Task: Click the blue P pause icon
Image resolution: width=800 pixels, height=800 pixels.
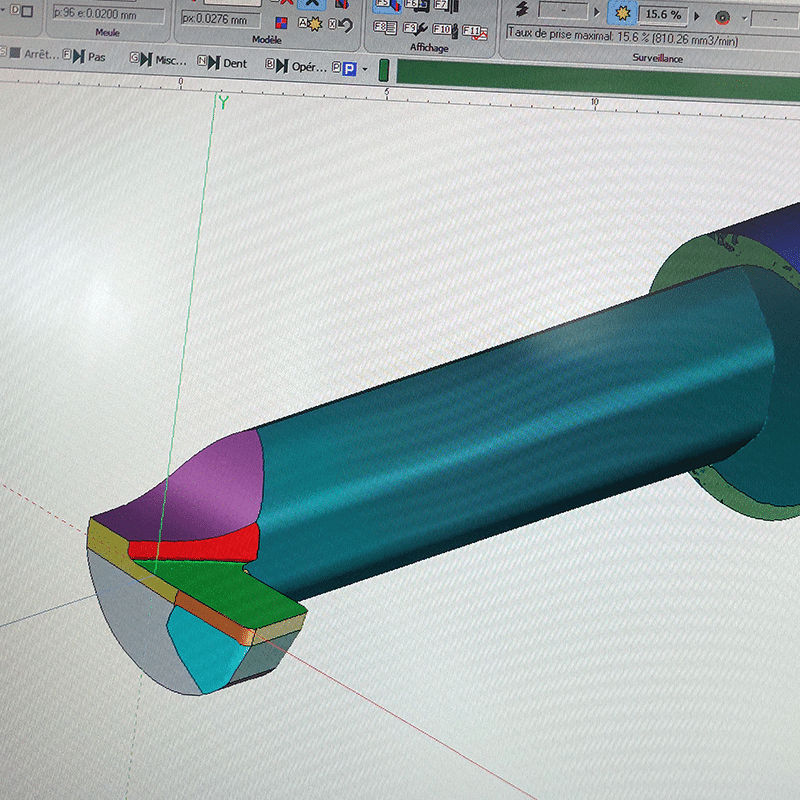Action: click(348, 69)
